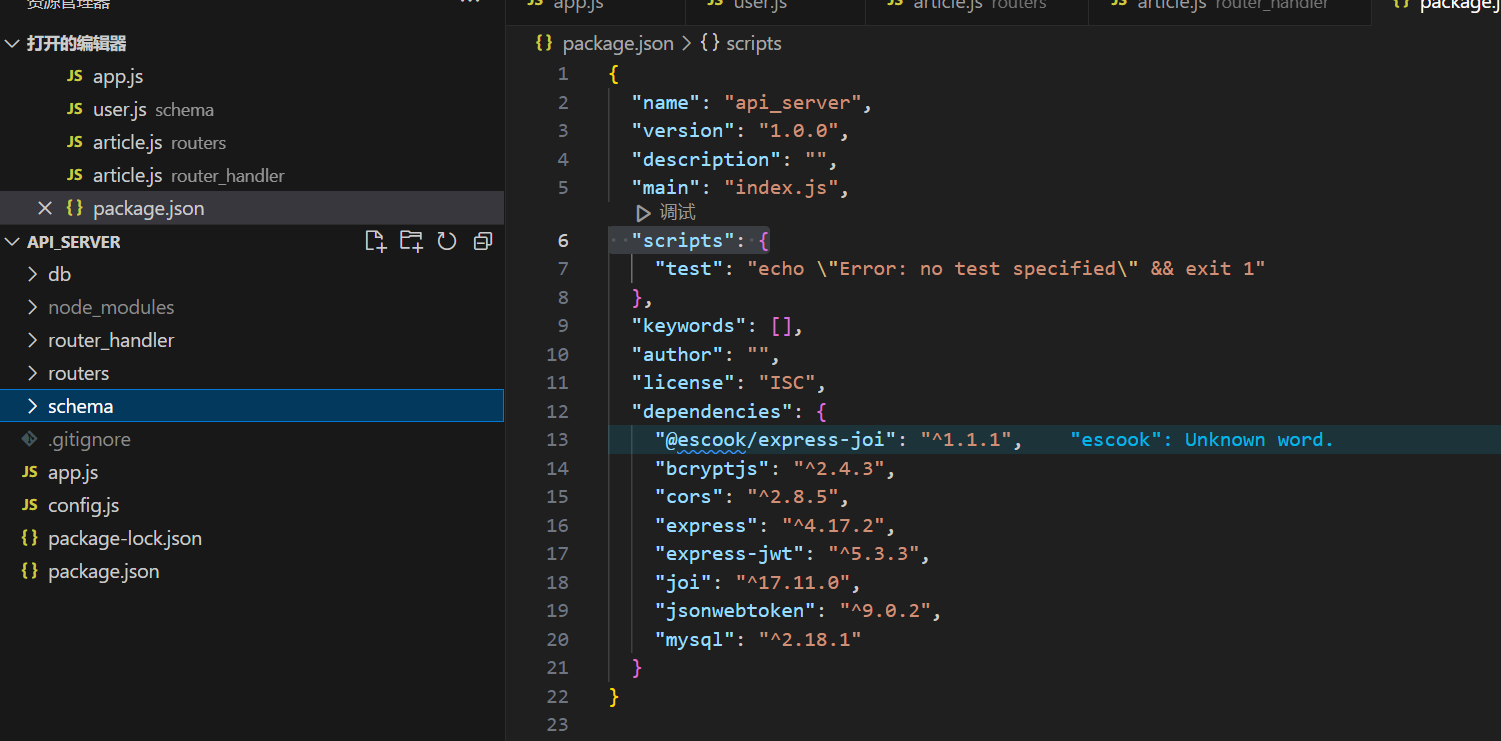
Task: Click the "dependencies" key on line 12
Action: coord(712,411)
